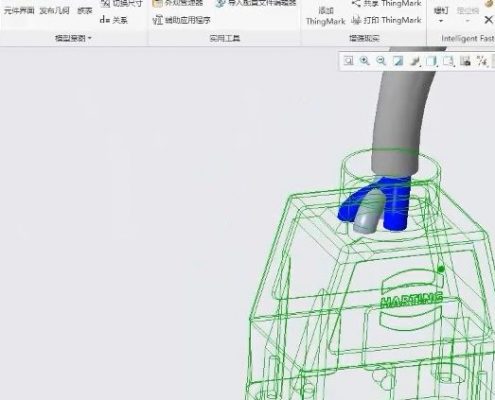Expand the 螺钉 (Screw) dropdown arrow

tap(441, 21)
